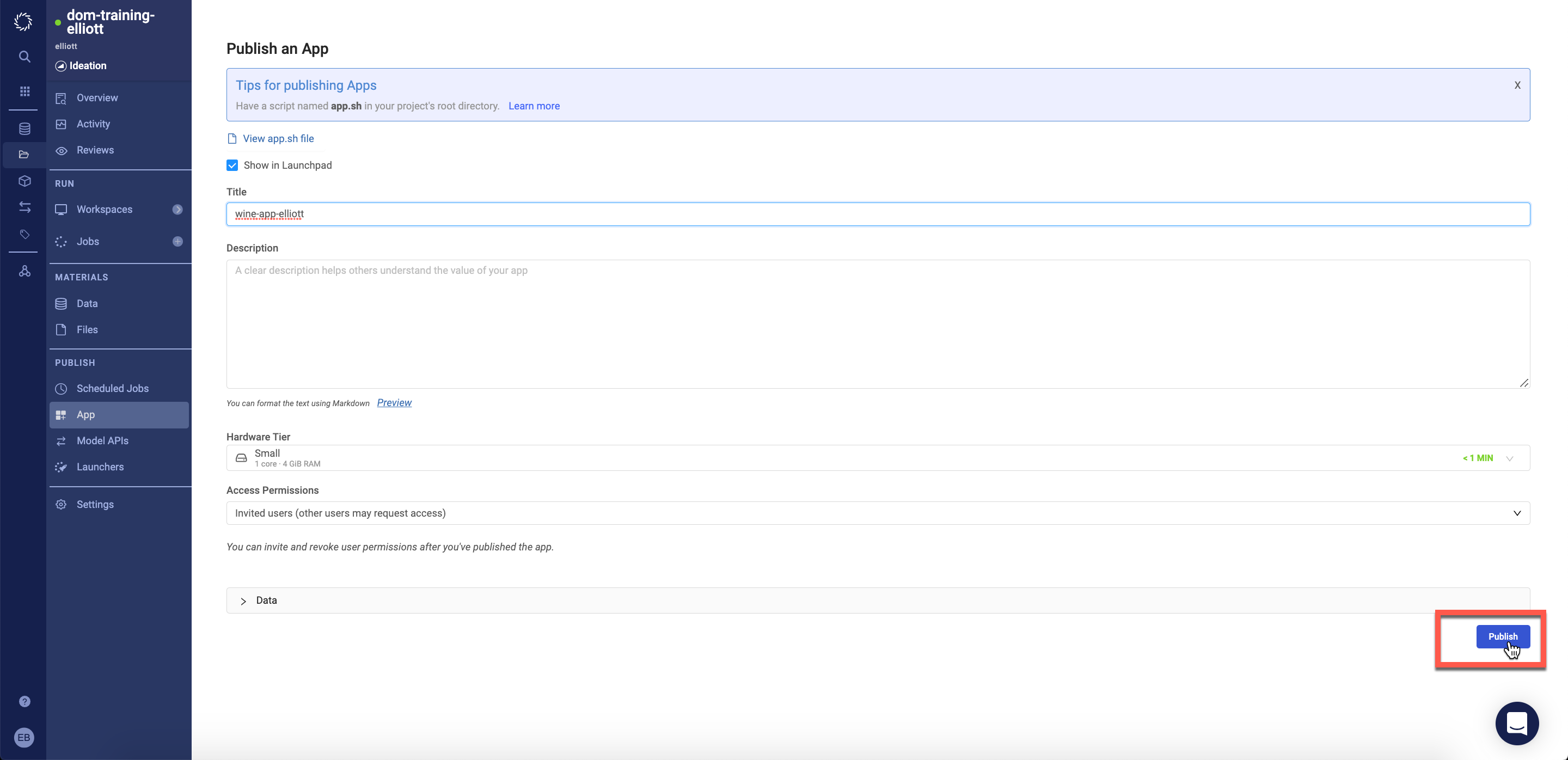Dismiss the publishing tips banner
The height and width of the screenshot is (760, 1568).
coord(1517,85)
